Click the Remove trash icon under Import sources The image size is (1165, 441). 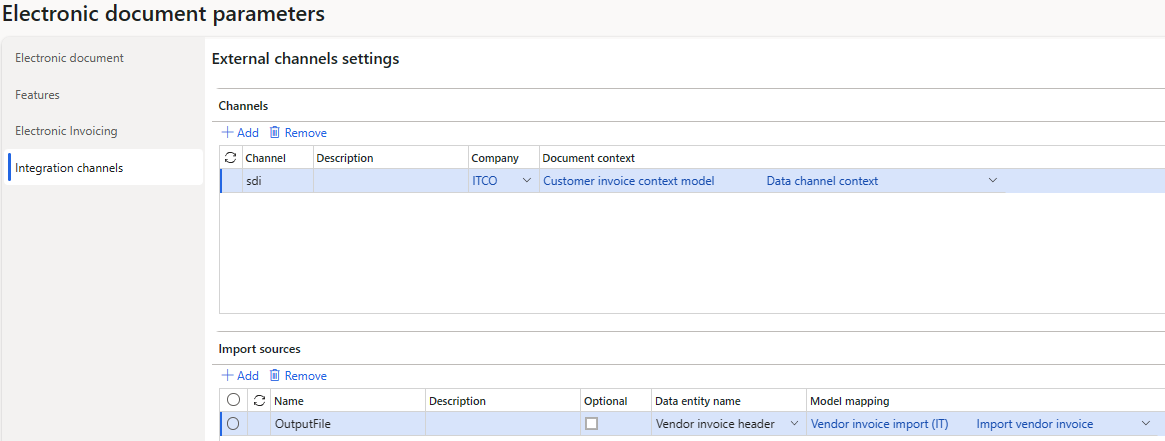274,376
